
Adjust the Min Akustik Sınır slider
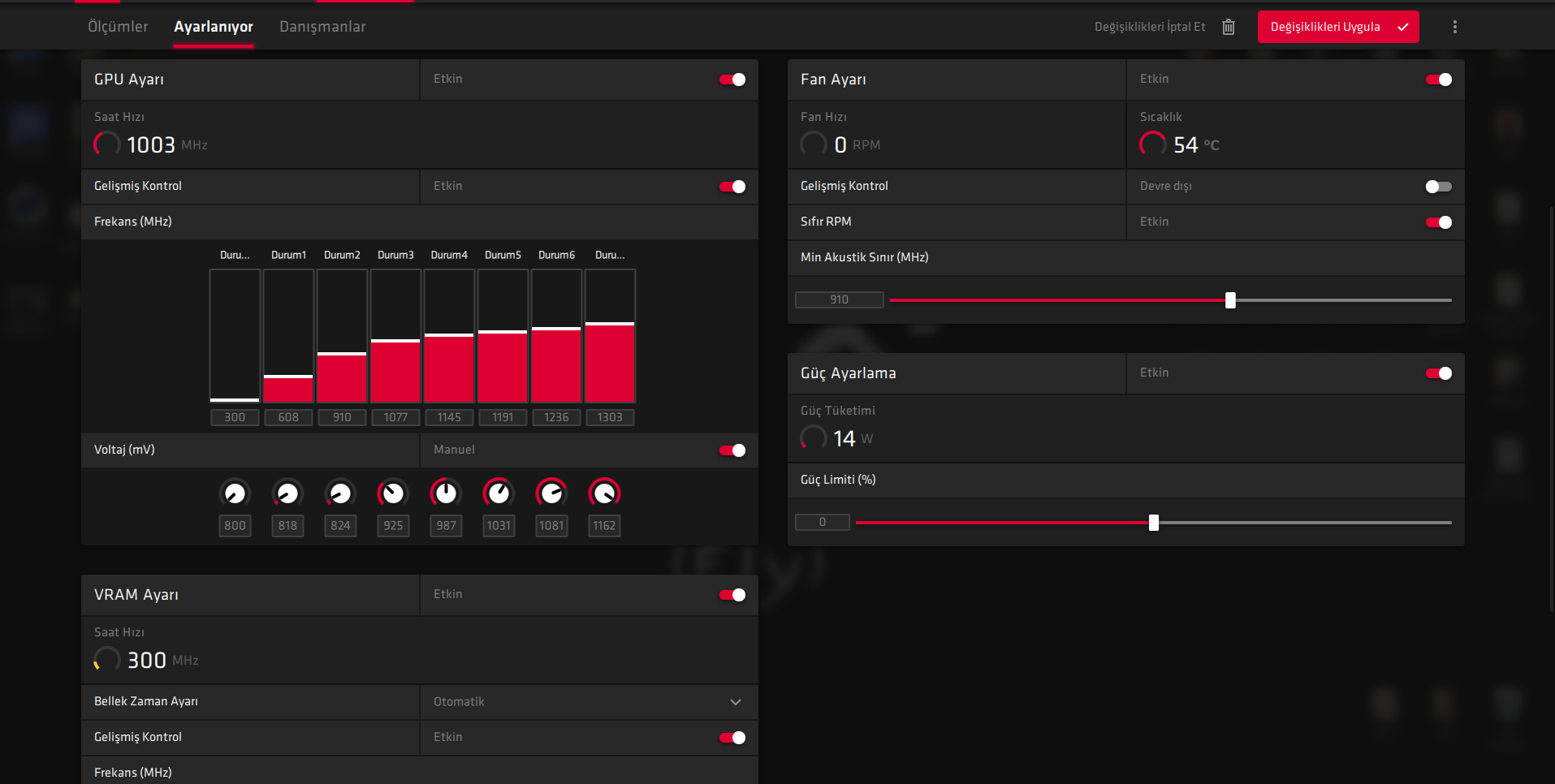coord(1230,300)
